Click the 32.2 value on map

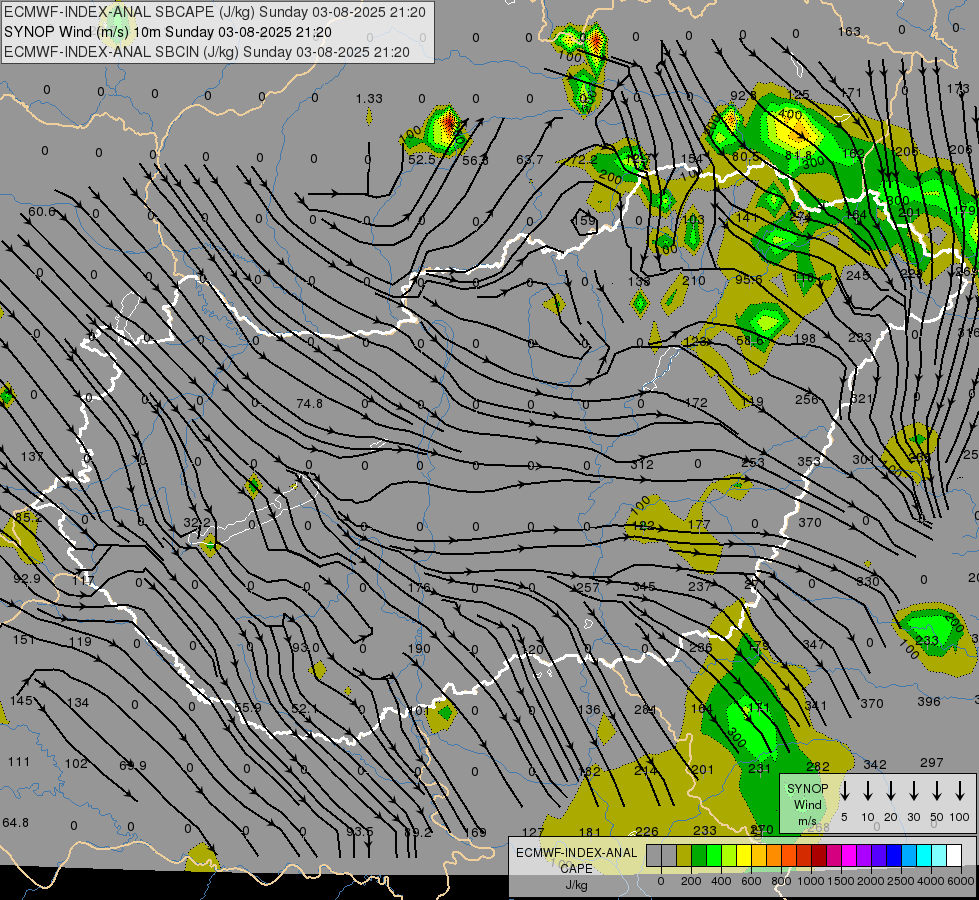(197, 522)
